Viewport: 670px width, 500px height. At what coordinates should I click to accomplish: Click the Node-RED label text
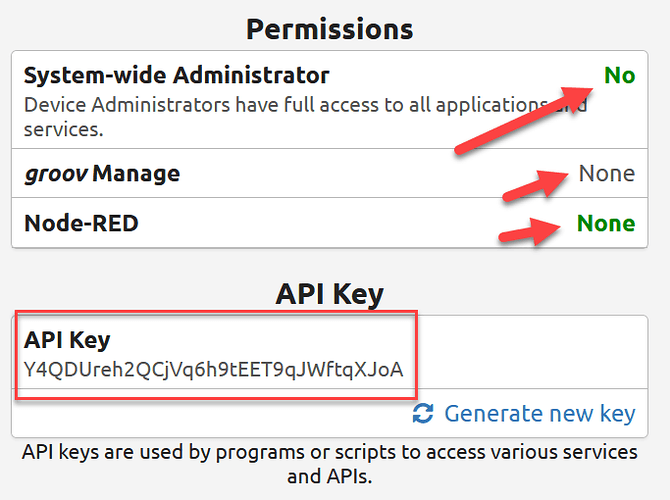[x=81, y=223]
